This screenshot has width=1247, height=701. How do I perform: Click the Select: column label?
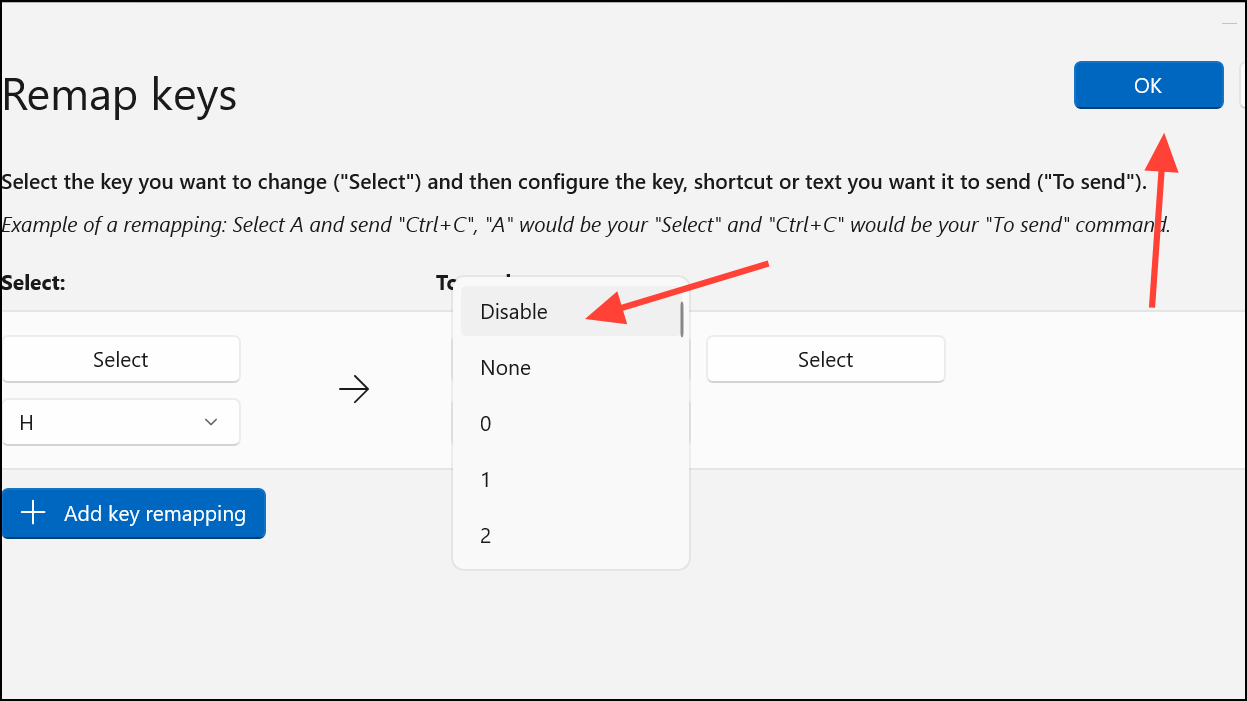pos(33,283)
